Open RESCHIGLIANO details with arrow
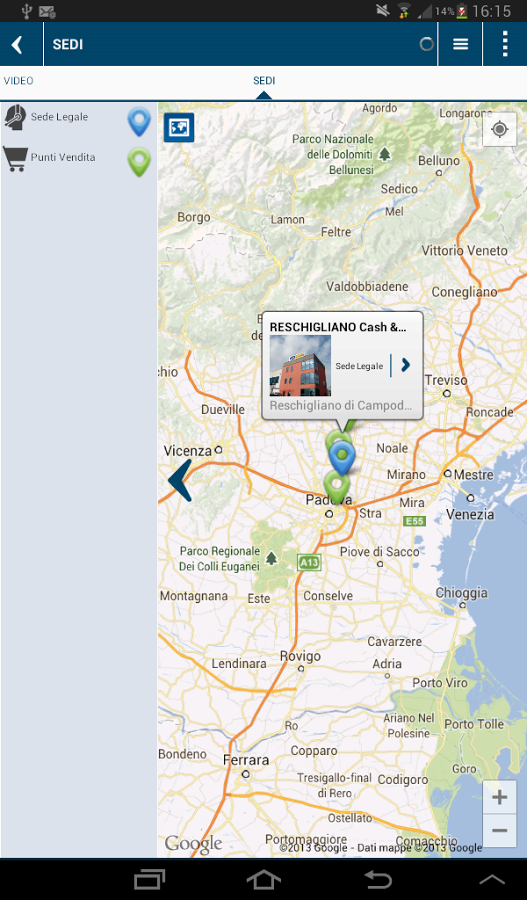 point(405,365)
